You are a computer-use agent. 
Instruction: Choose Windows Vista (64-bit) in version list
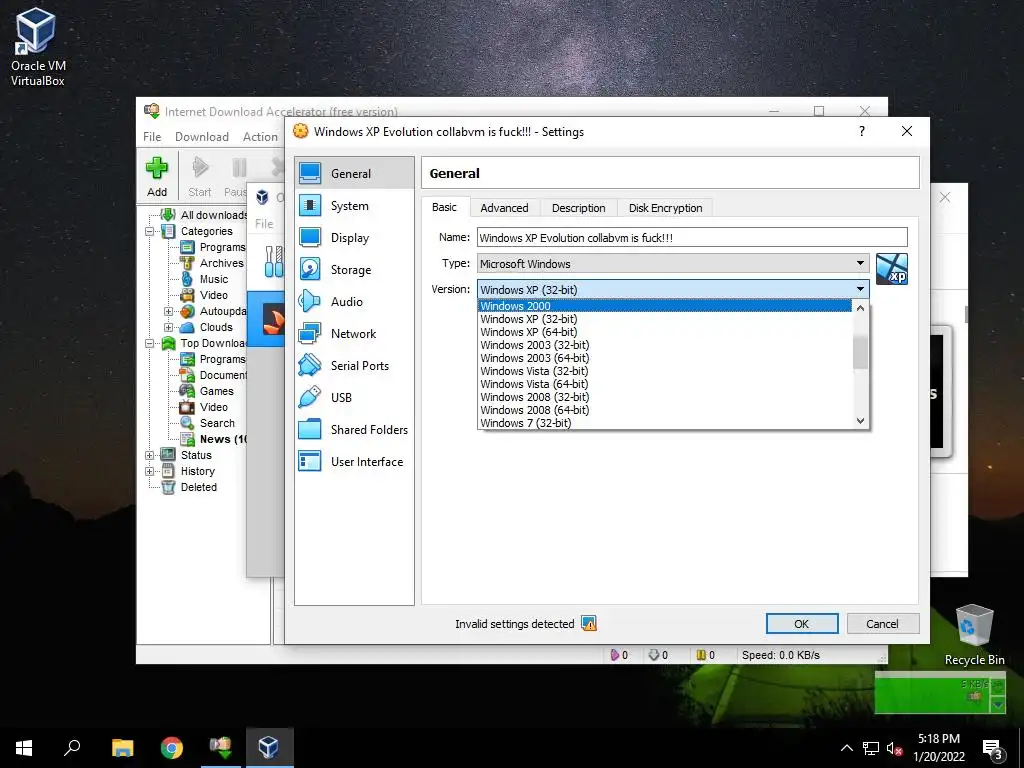(665, 384)
